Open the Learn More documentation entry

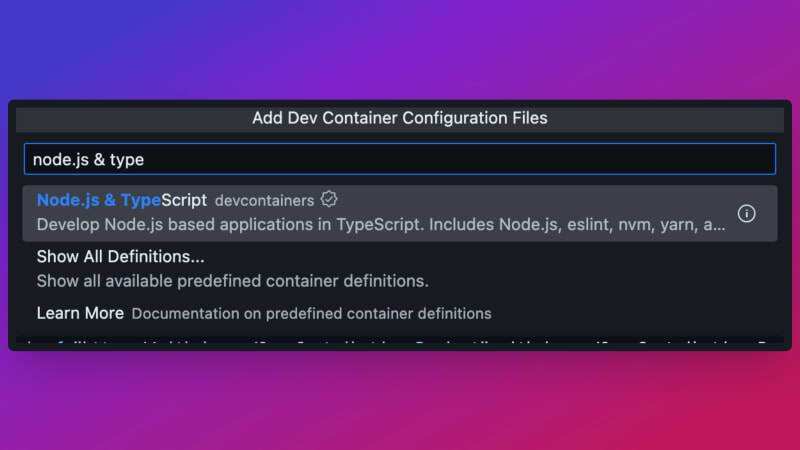pyautogui.click(x=80, y=313)
